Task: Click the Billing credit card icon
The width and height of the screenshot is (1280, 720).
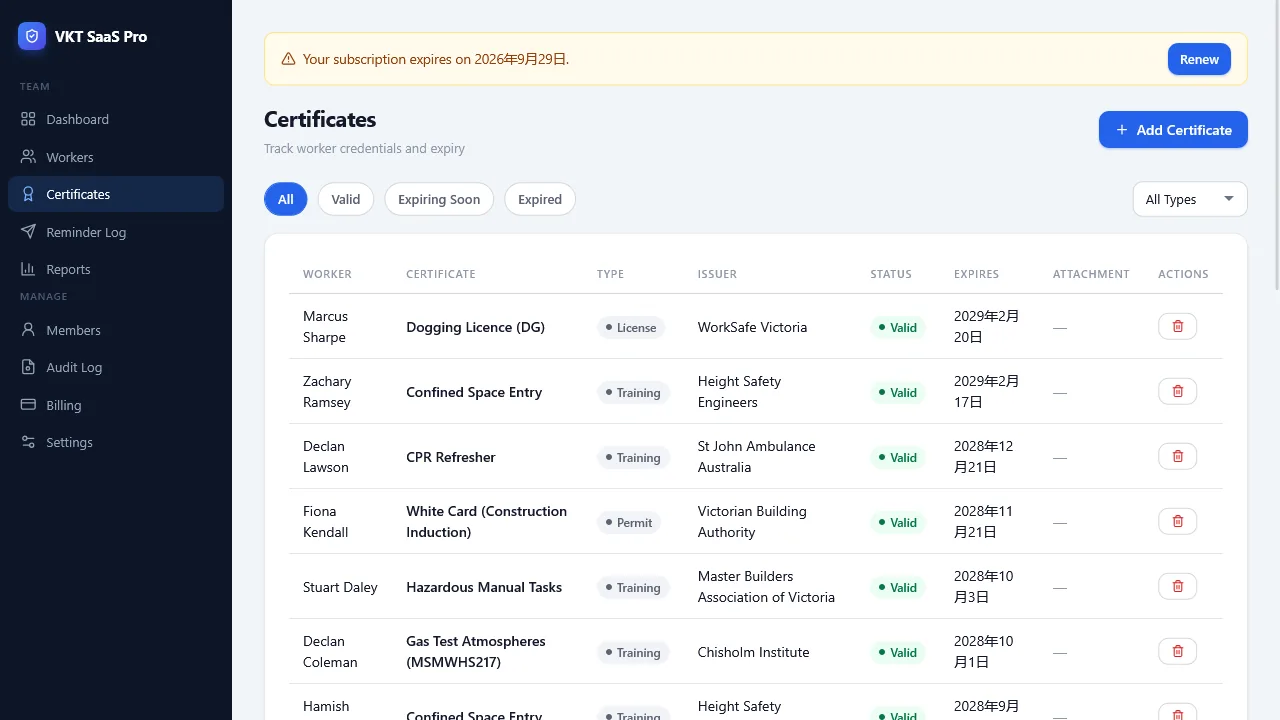Action: [28, 405]
